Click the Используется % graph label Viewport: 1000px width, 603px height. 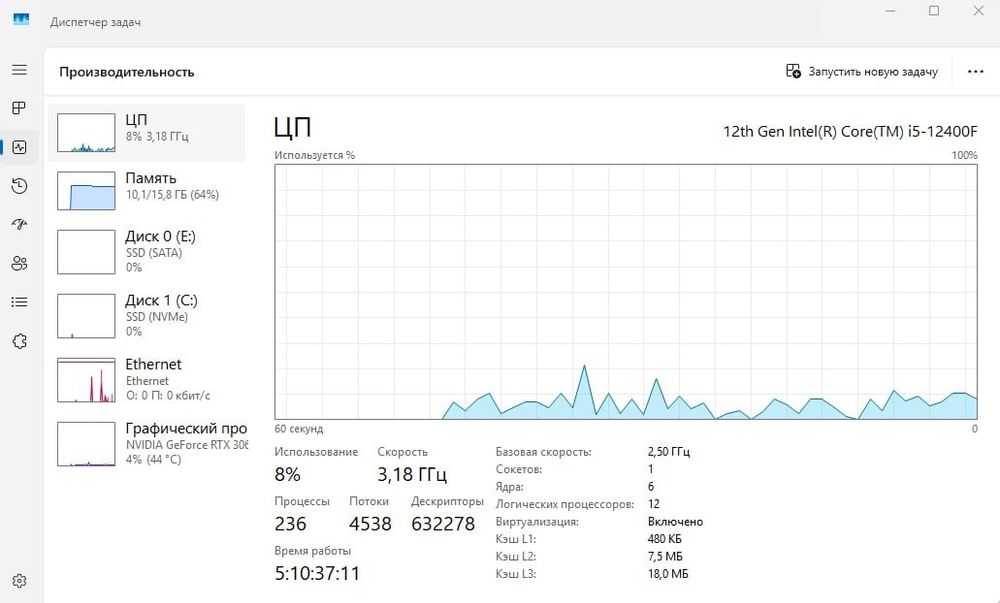(x=315, y=156)
